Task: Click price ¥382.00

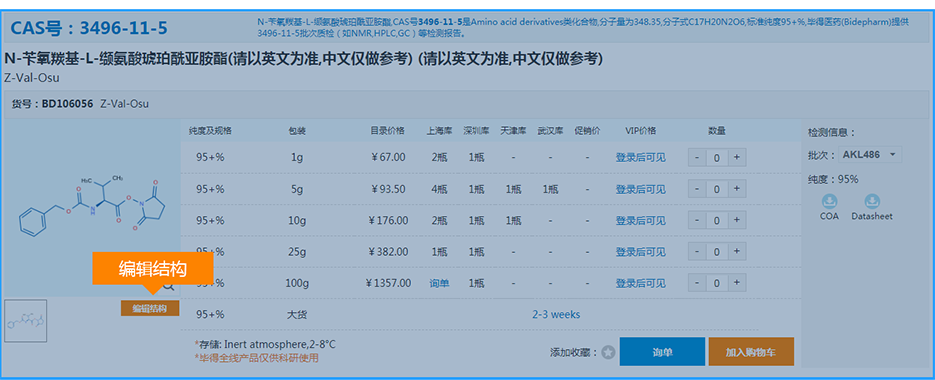Action: pyautogui.click(x=388, y=252)
